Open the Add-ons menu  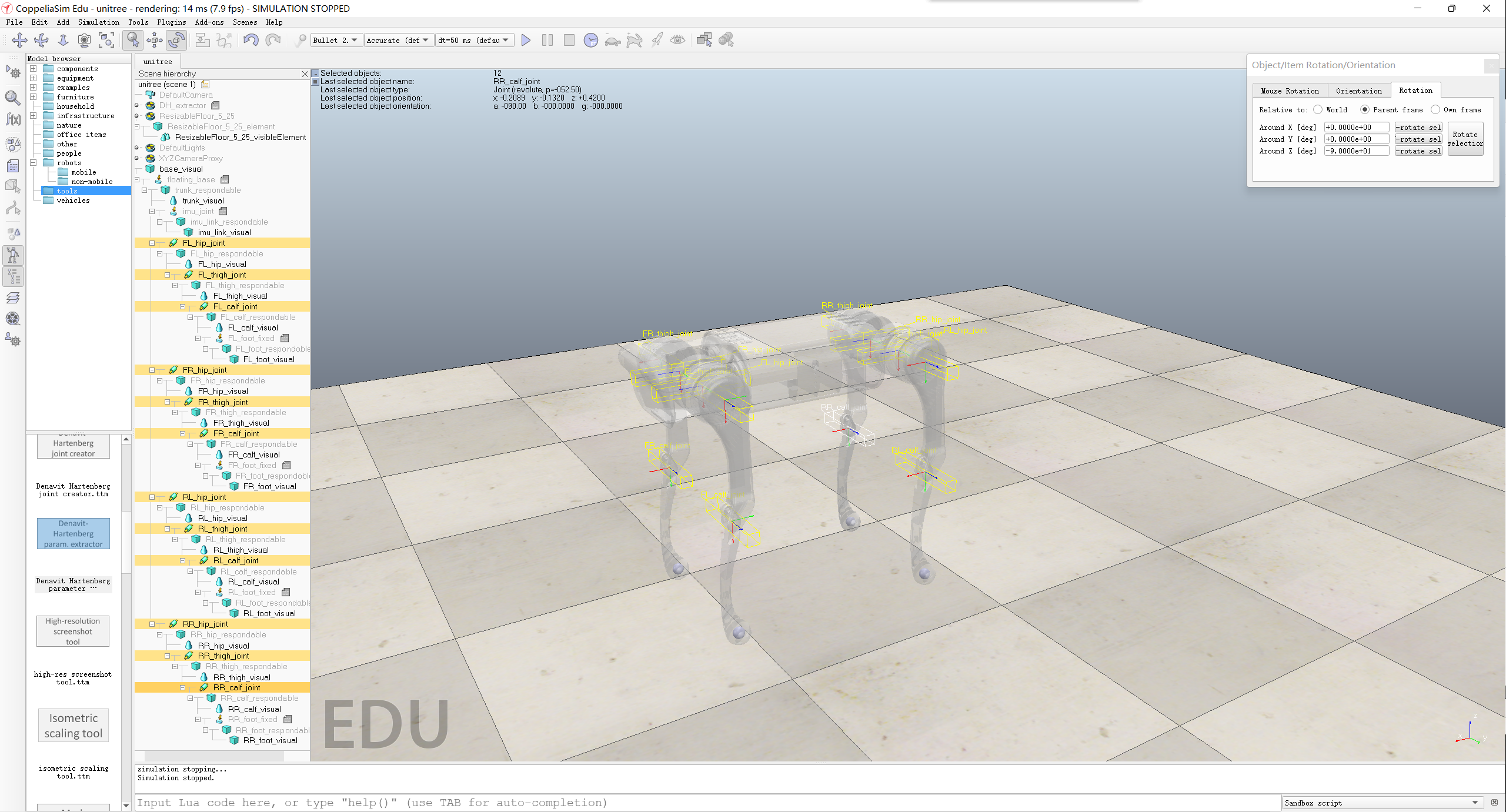[x=209, y=22]
